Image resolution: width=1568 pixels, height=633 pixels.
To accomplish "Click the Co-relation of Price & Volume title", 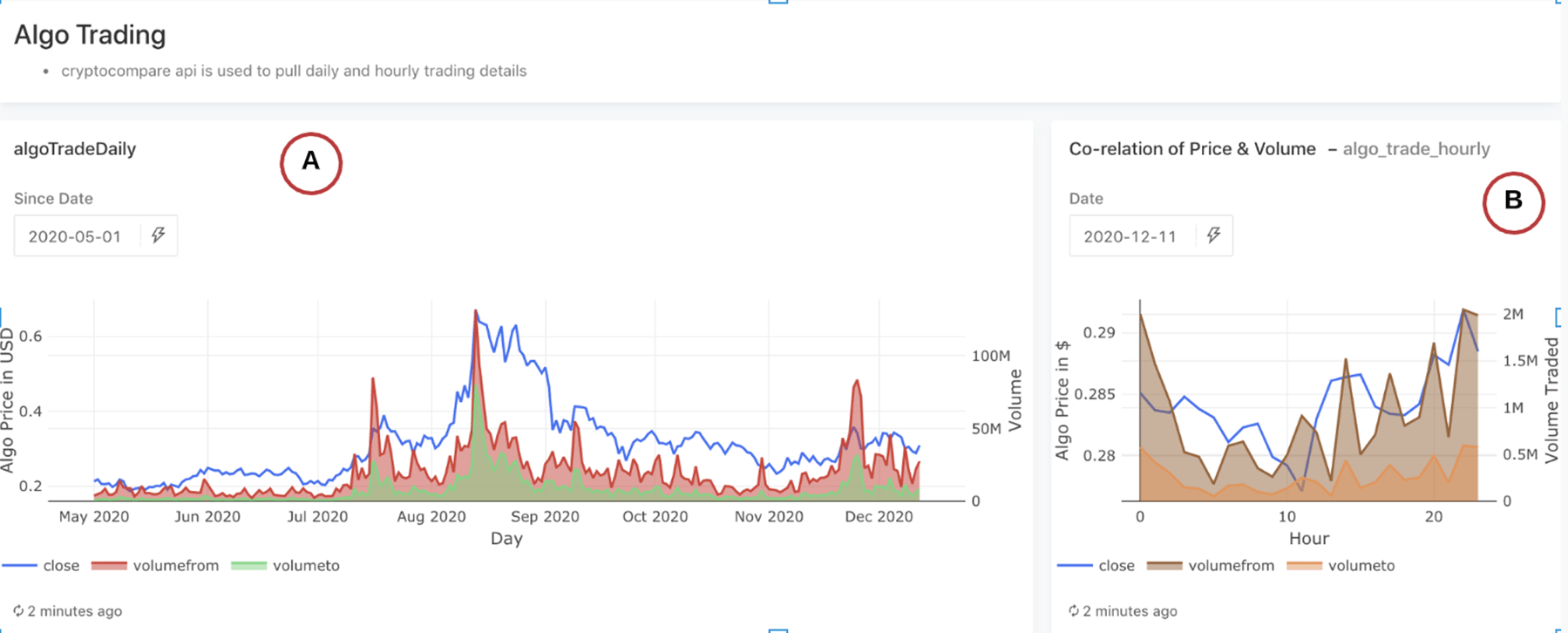I will 1191,149.
